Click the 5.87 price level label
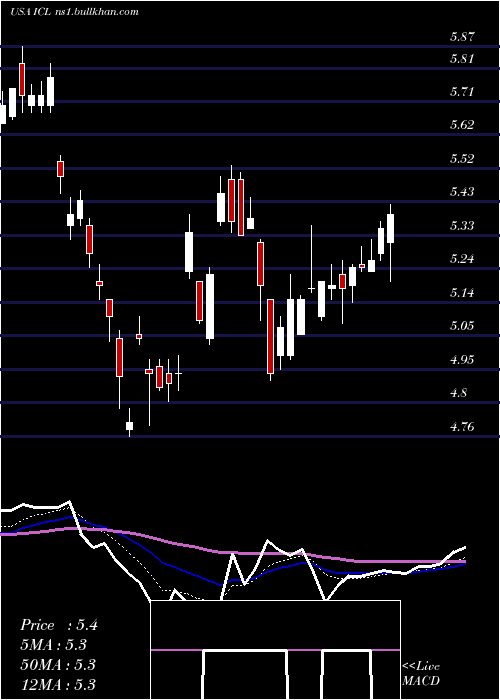 pos(462,37)
